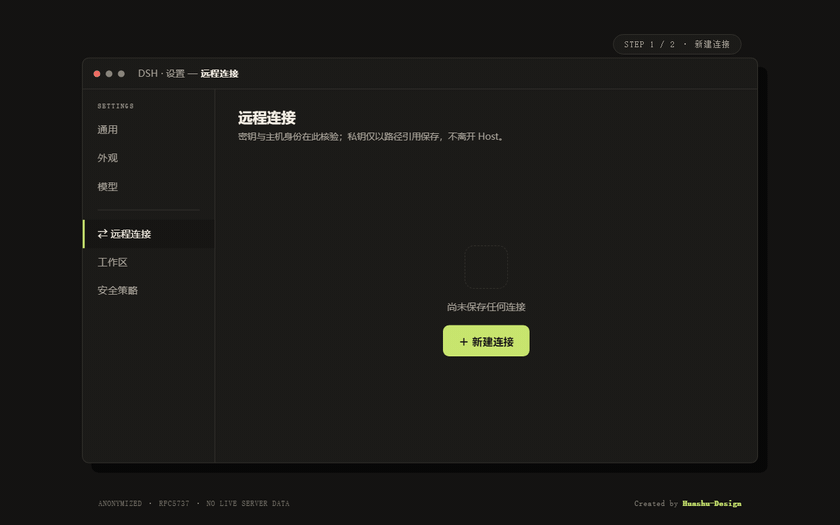840x525 pixels.
Task: Click the green 新建连接 button
Action: [x=486, y=341]
